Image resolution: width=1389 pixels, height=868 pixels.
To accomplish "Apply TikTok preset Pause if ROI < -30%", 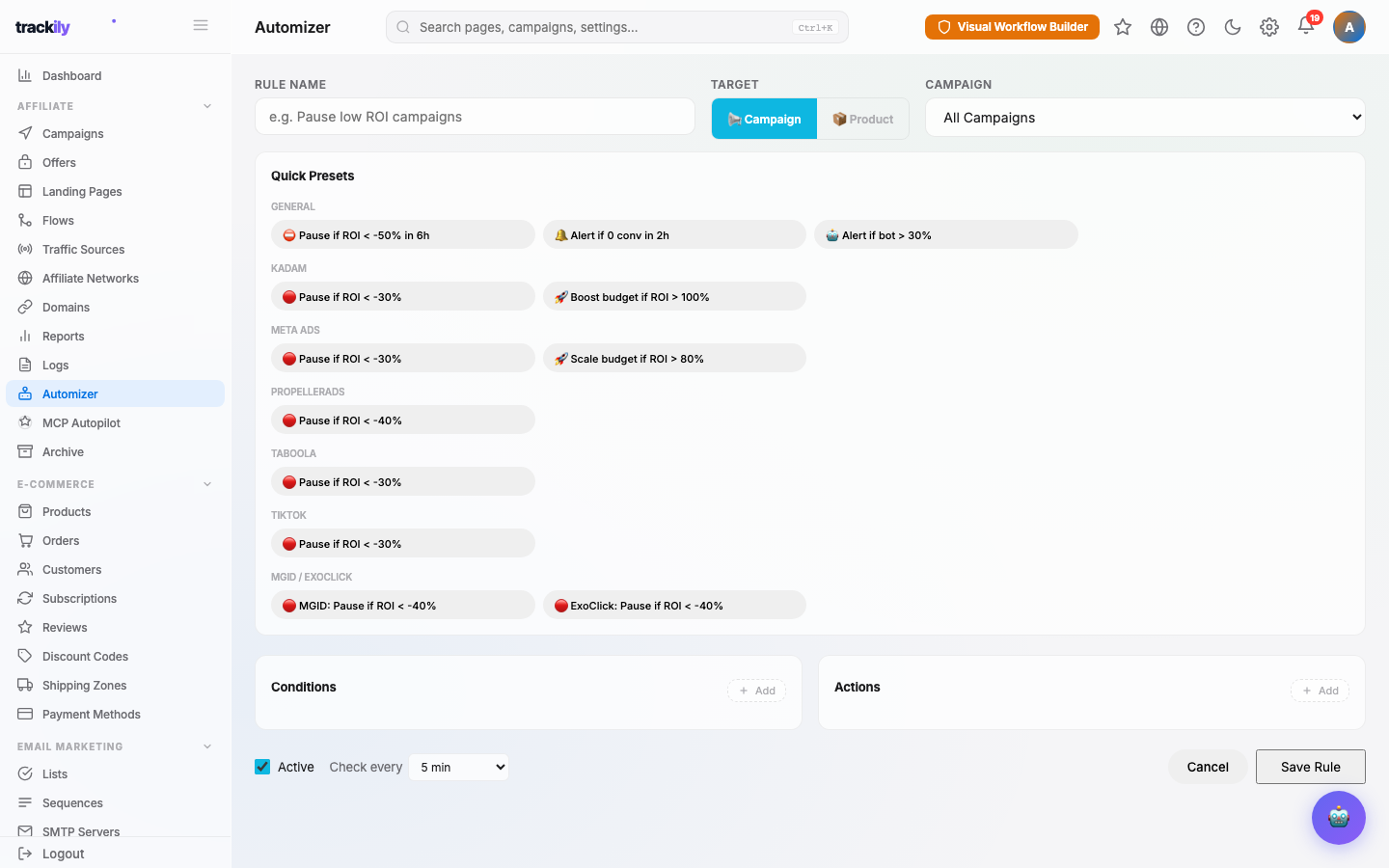I will [x=403, y=543].
